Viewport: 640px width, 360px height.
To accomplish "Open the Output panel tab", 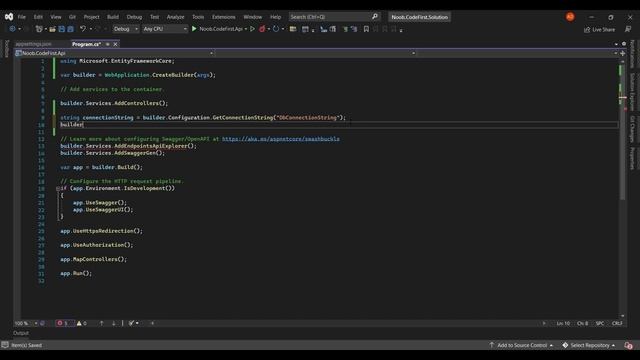I will [x=21, y=333].
